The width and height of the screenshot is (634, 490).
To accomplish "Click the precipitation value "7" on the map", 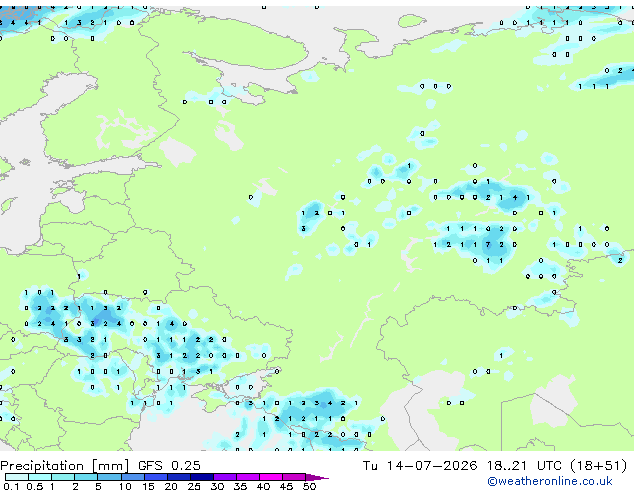I will pyautogui.click(x=488, y=245).
